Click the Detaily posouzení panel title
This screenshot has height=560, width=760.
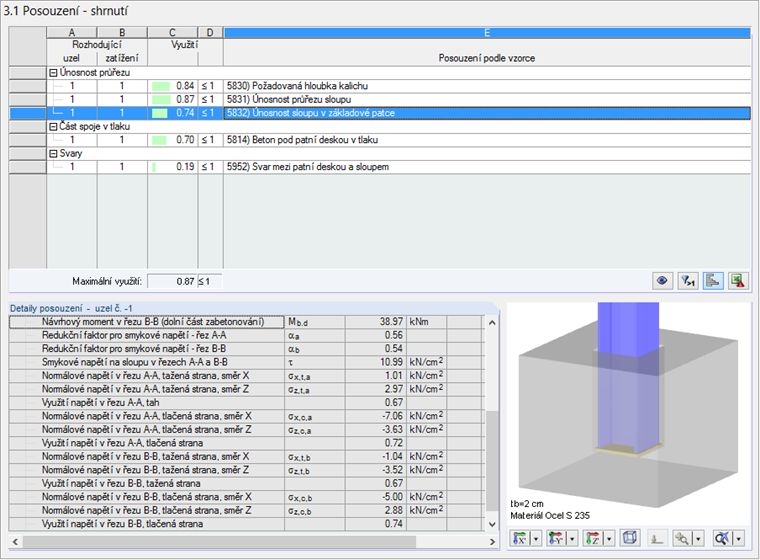pyautogui.click(x=71, y=308)
